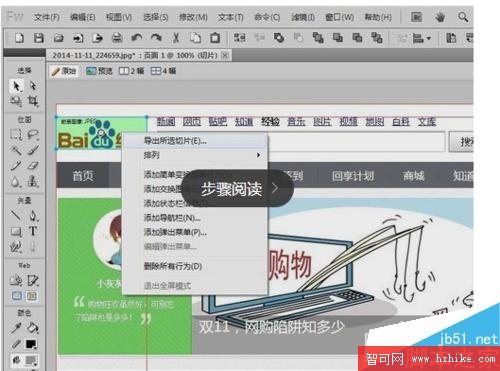This screenshot has height=371, width=500.
Task: Open the Align dropdown arrow in toolbar
Action: pyautogui.click(x=429, y=38)
